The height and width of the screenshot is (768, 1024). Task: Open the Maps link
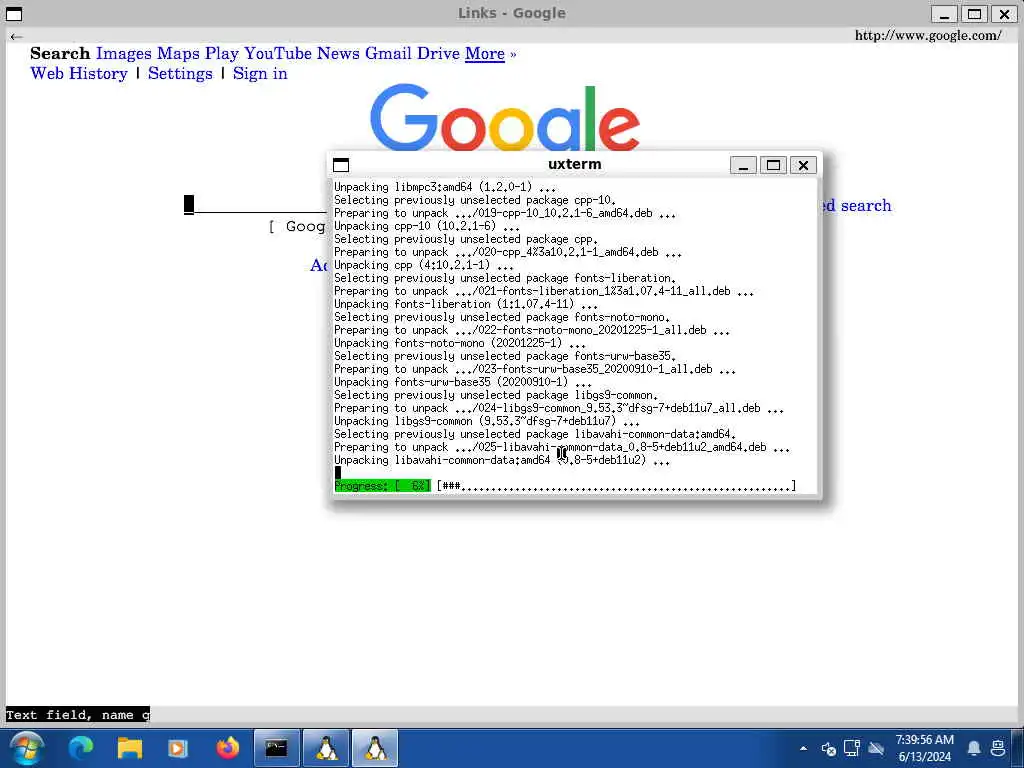[178, 54]
